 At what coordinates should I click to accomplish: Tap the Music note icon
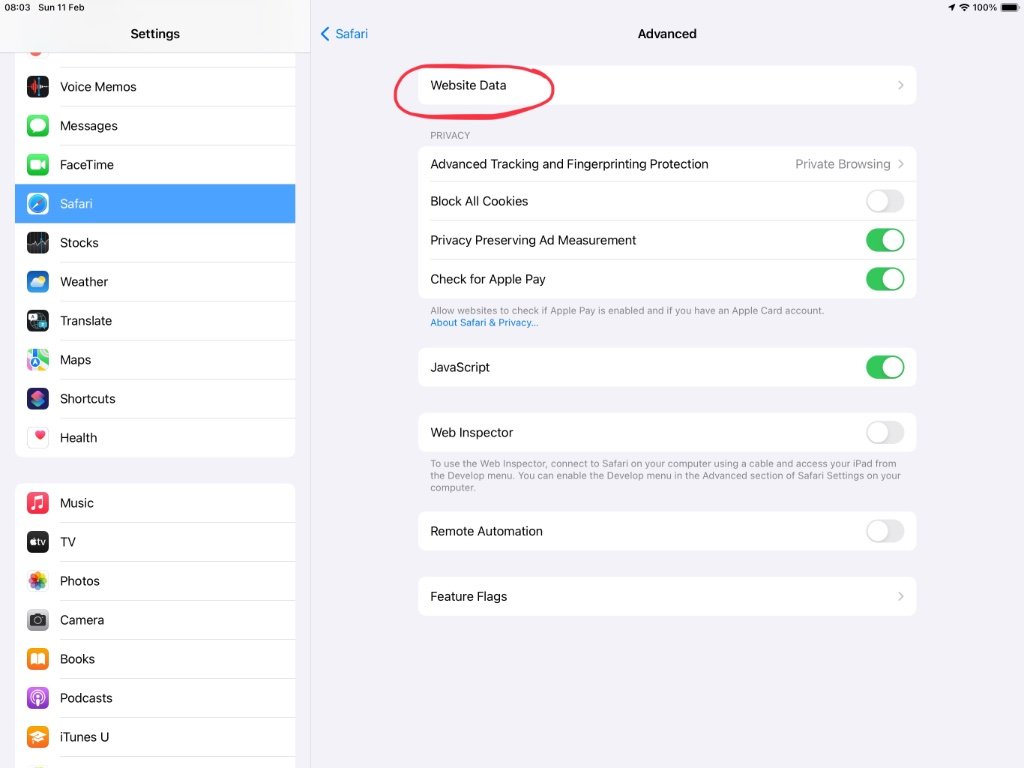pos(38,503)
